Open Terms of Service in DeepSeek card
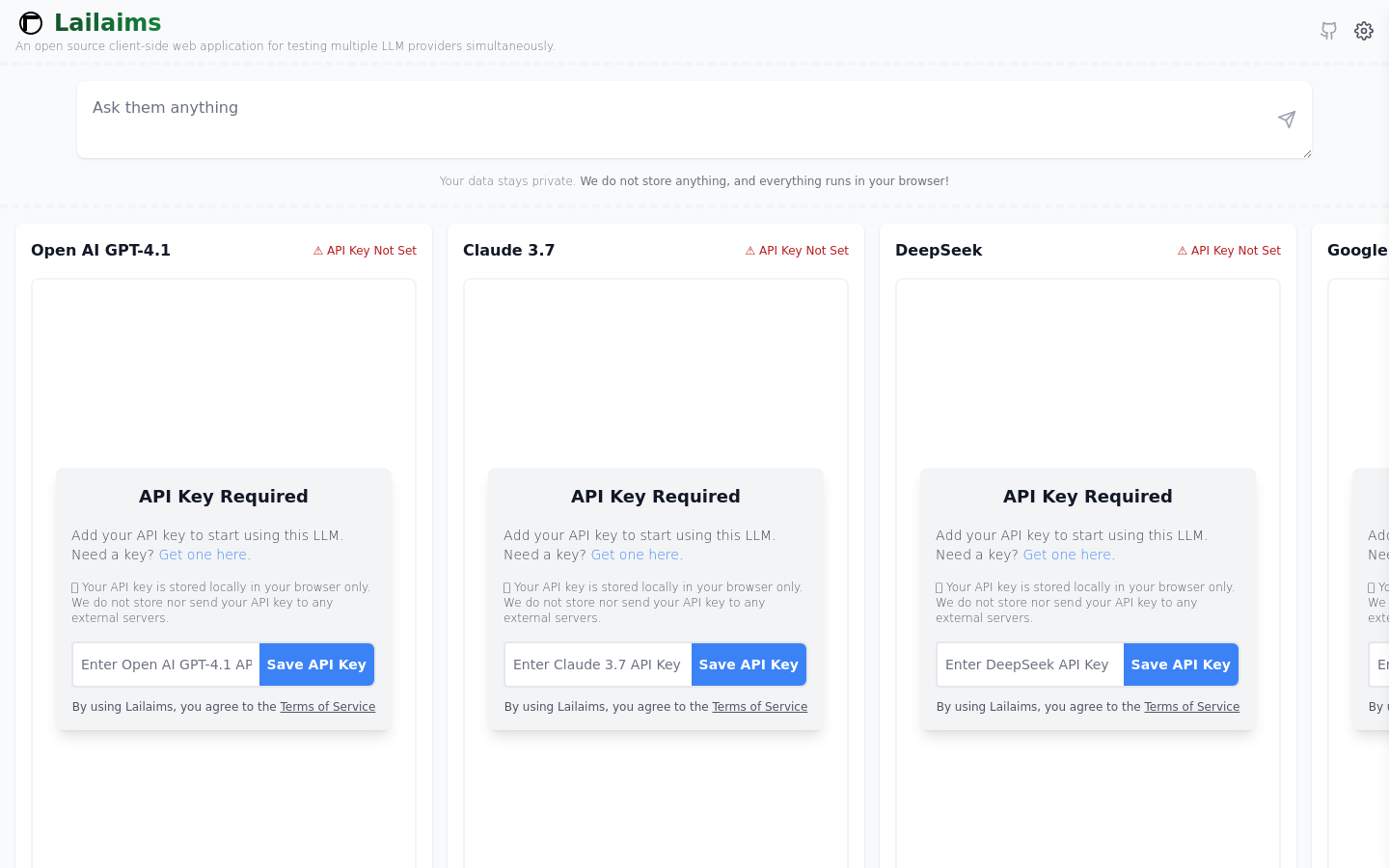The width and height of the screenshot is (1389, 868). (x=1192, y=707)
